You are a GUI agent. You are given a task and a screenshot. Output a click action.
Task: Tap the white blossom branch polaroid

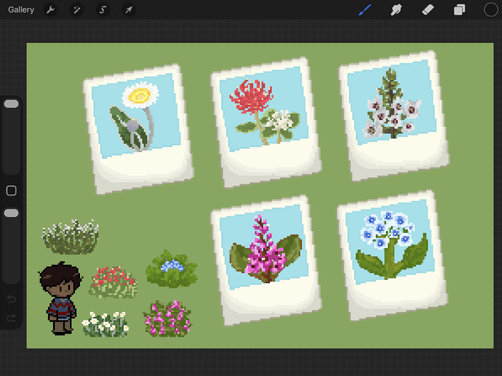tap(394, 116)
